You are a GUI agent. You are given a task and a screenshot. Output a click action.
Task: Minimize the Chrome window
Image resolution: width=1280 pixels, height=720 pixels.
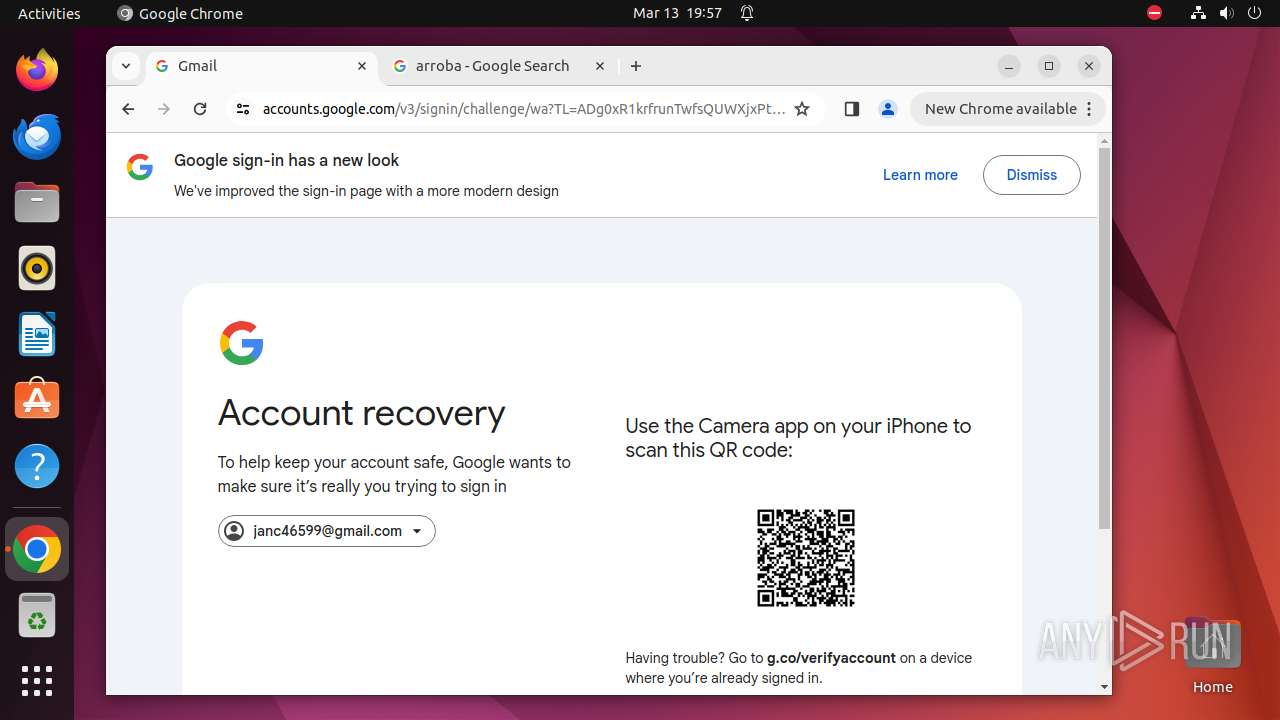click(1009, 66)
